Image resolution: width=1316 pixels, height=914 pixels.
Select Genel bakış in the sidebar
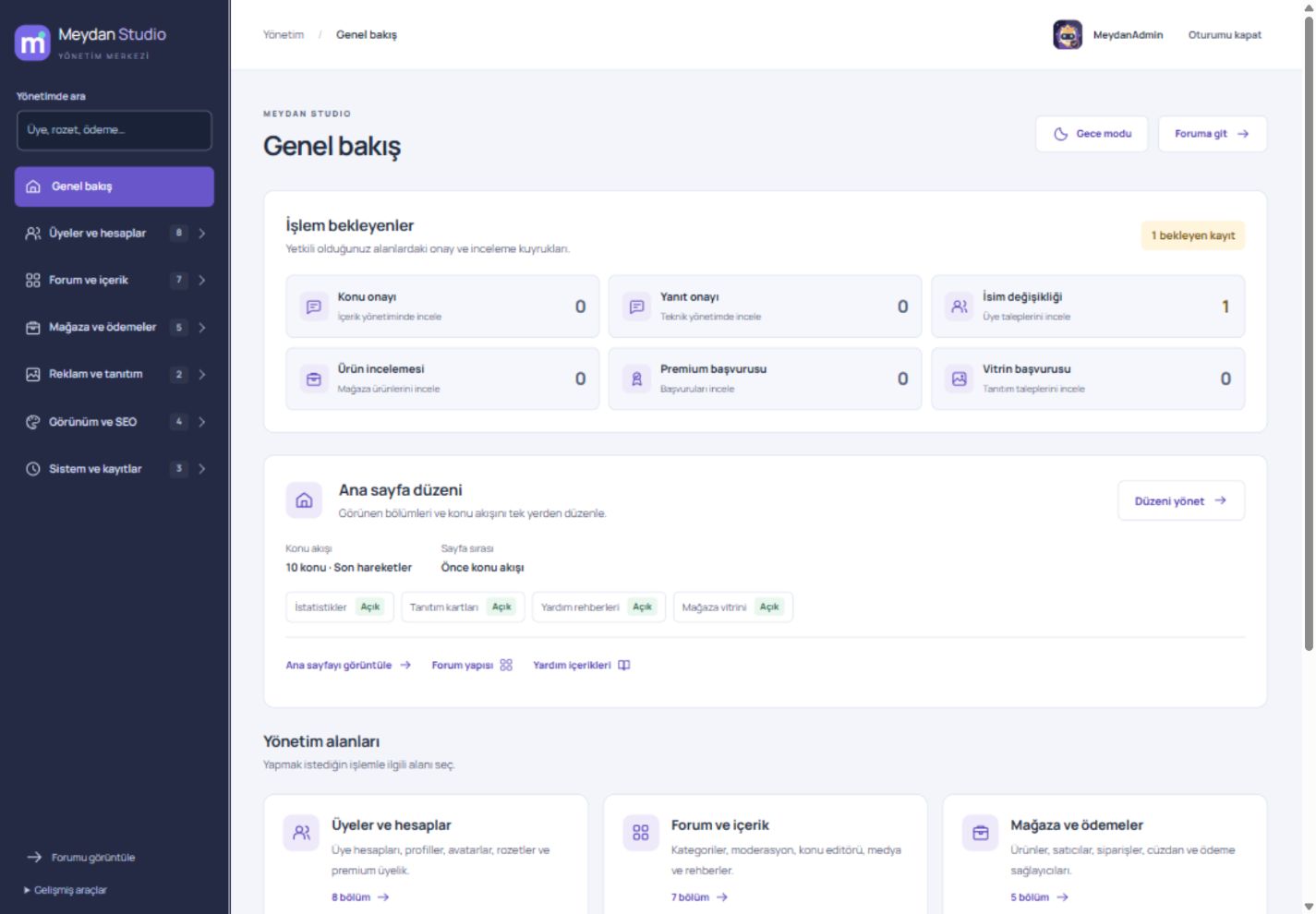click(115, 186)
